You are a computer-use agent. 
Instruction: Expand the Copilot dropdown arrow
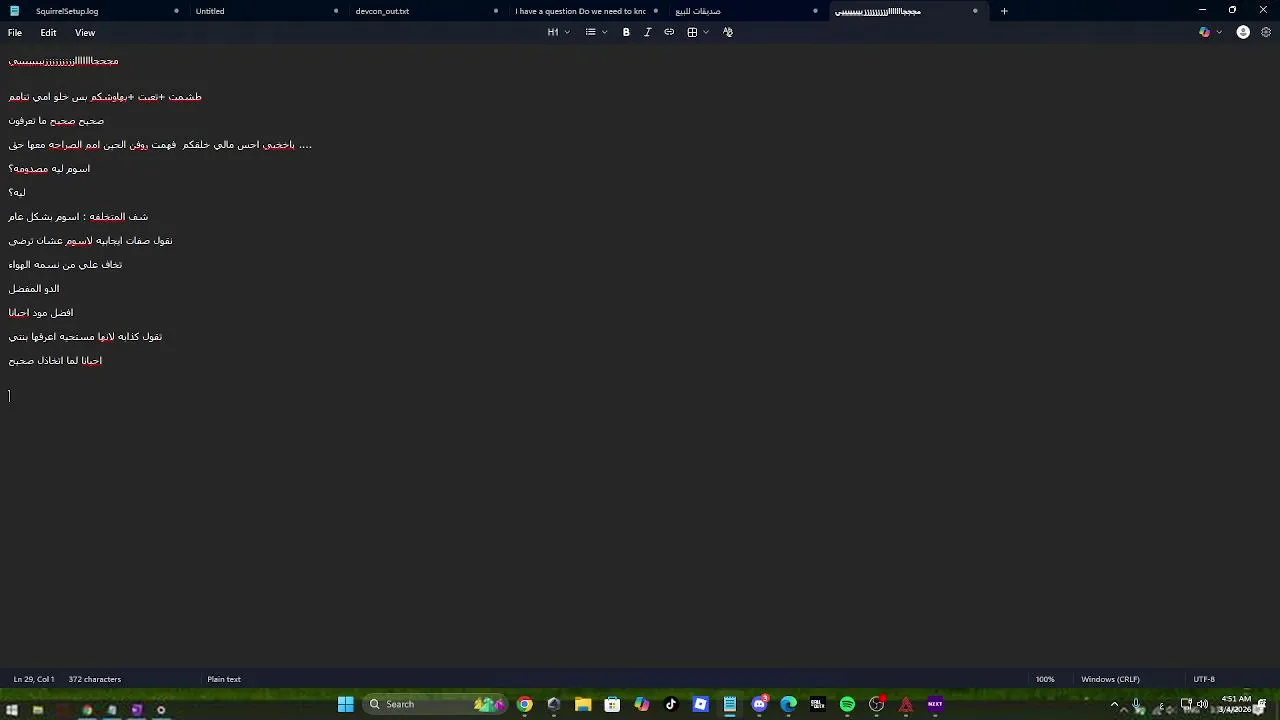coord(1219,32)
